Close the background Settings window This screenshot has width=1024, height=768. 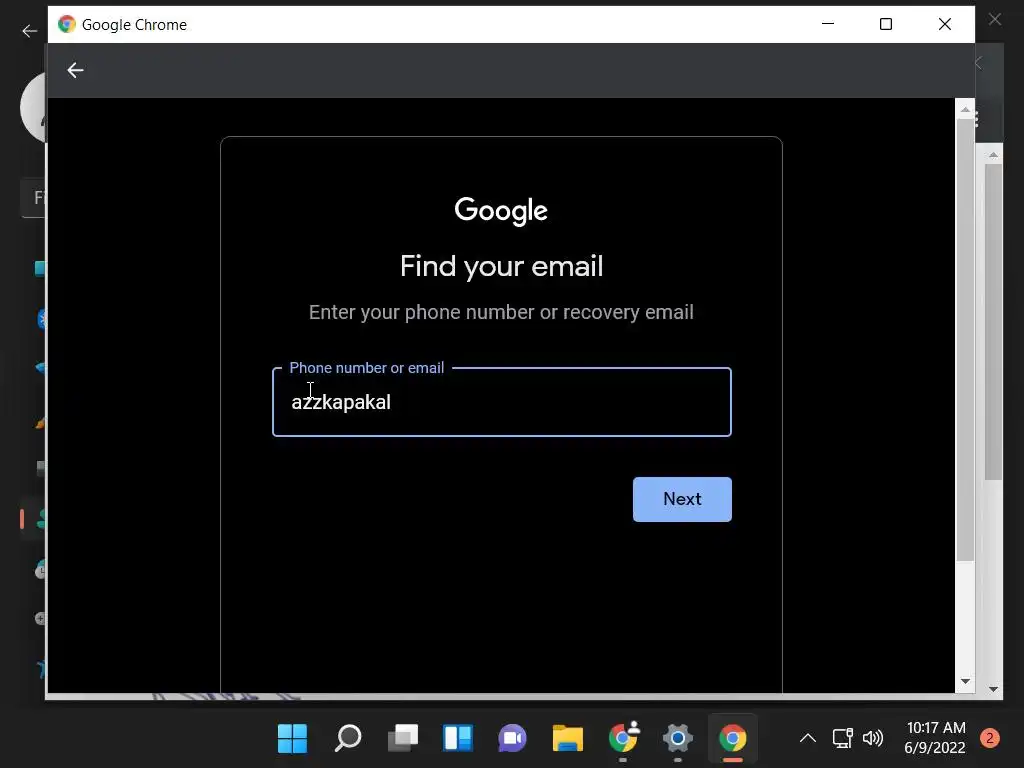click(x=995, y=20)
